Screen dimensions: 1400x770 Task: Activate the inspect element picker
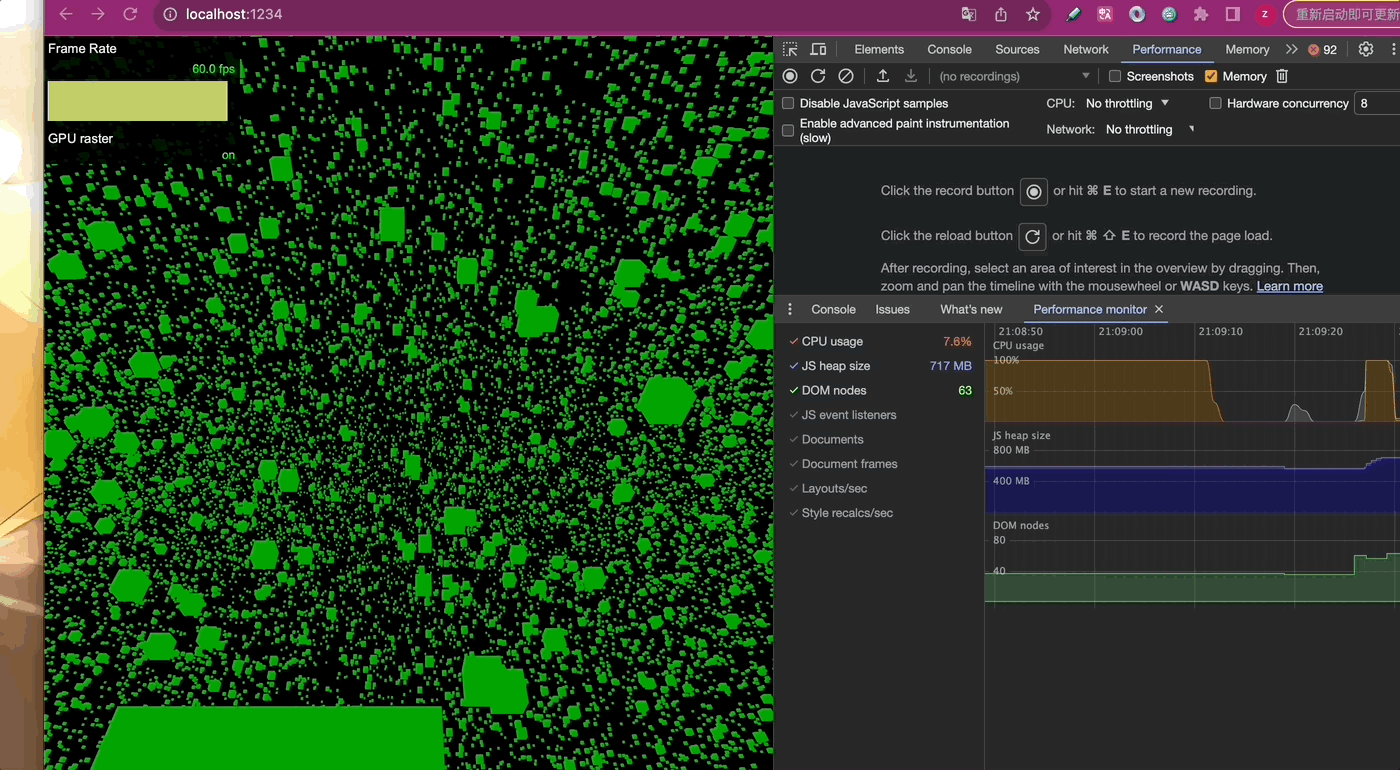coord(790,49)
